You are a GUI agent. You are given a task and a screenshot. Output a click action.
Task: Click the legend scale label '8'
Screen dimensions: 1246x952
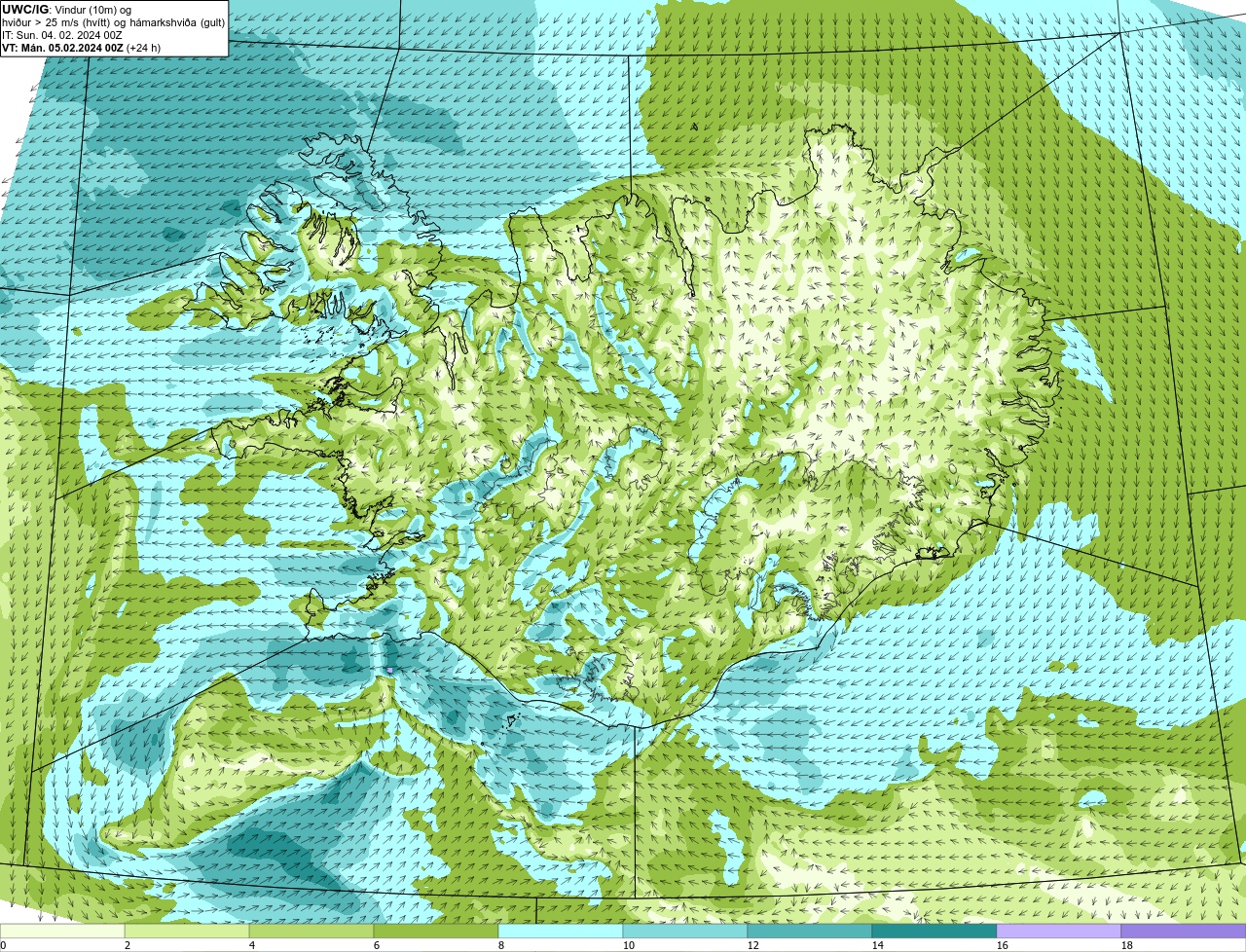coord(501,945)
